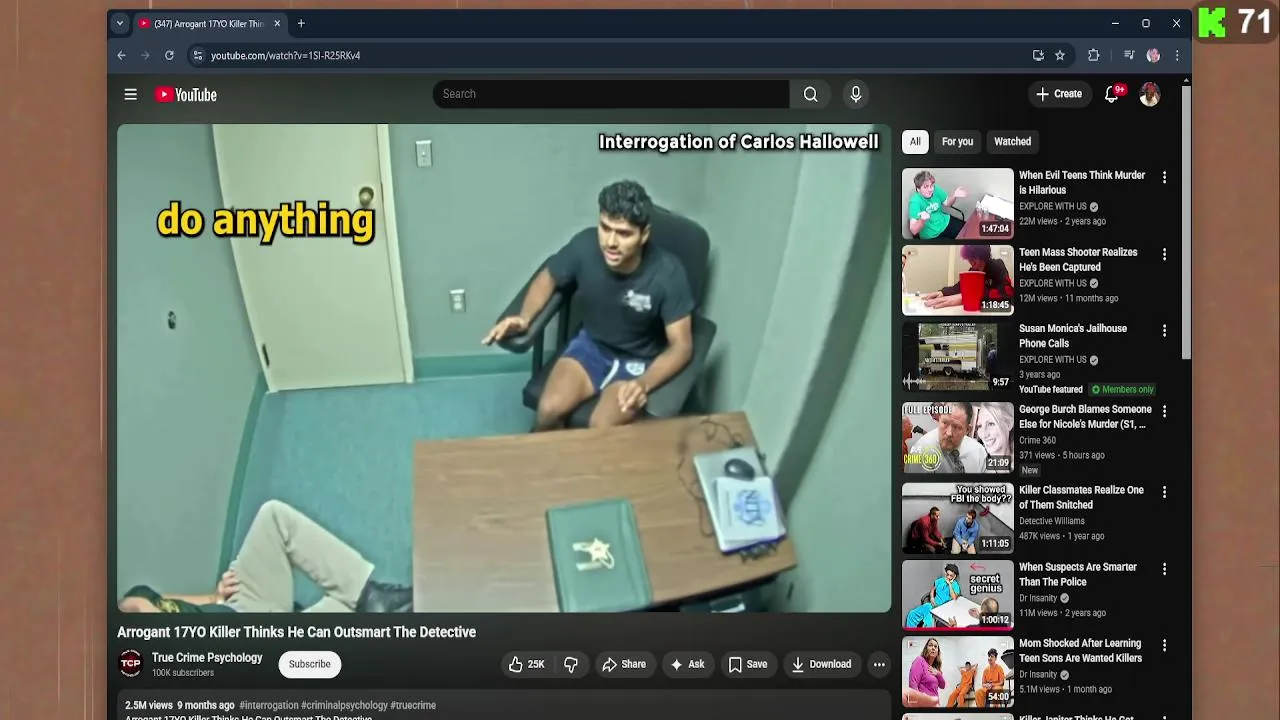
Task: Click the #interrogation hashtag
Action: click(269, 705)
